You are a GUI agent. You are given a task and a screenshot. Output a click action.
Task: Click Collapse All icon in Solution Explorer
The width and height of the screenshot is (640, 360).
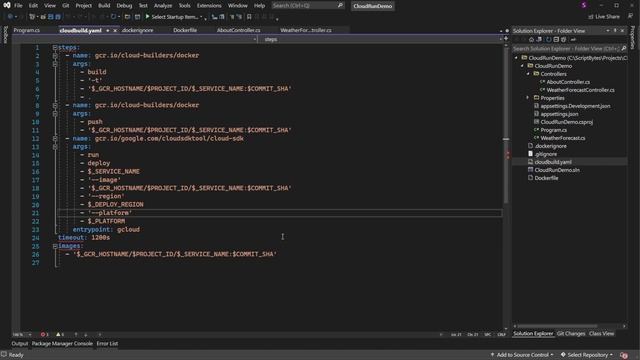coord(556,40)
